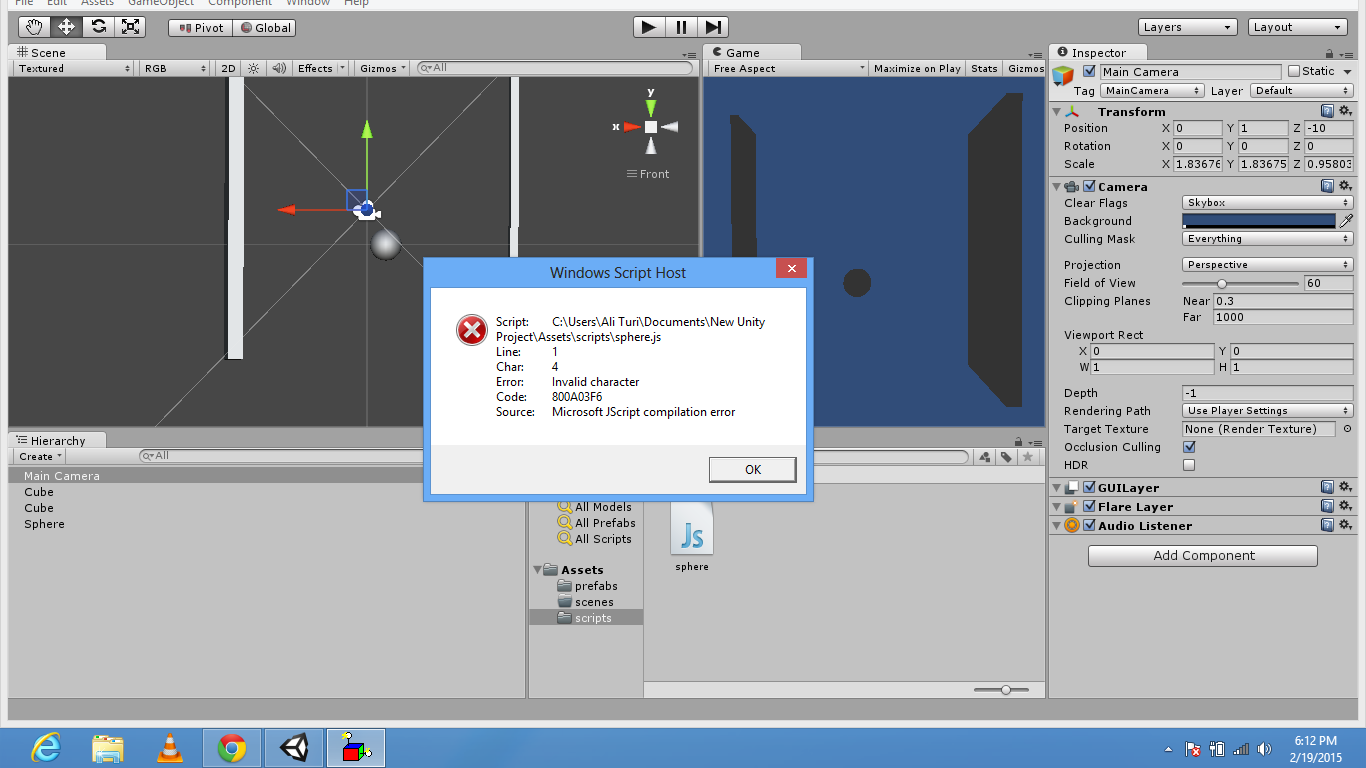Screen dimensions: 1366x768
Task: Pause the game with the Pause button
Action: point(680,26)
